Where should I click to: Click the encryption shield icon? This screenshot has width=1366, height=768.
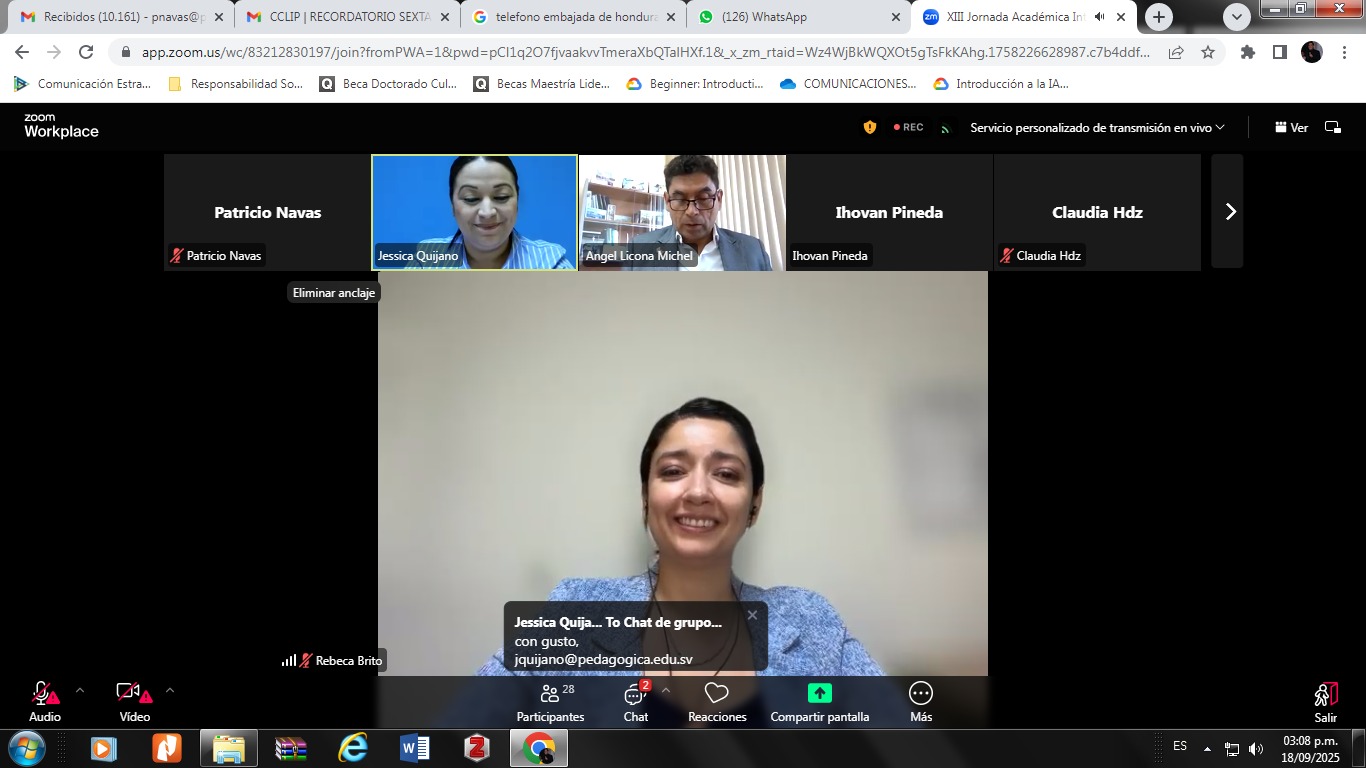(x=870, y=127)
